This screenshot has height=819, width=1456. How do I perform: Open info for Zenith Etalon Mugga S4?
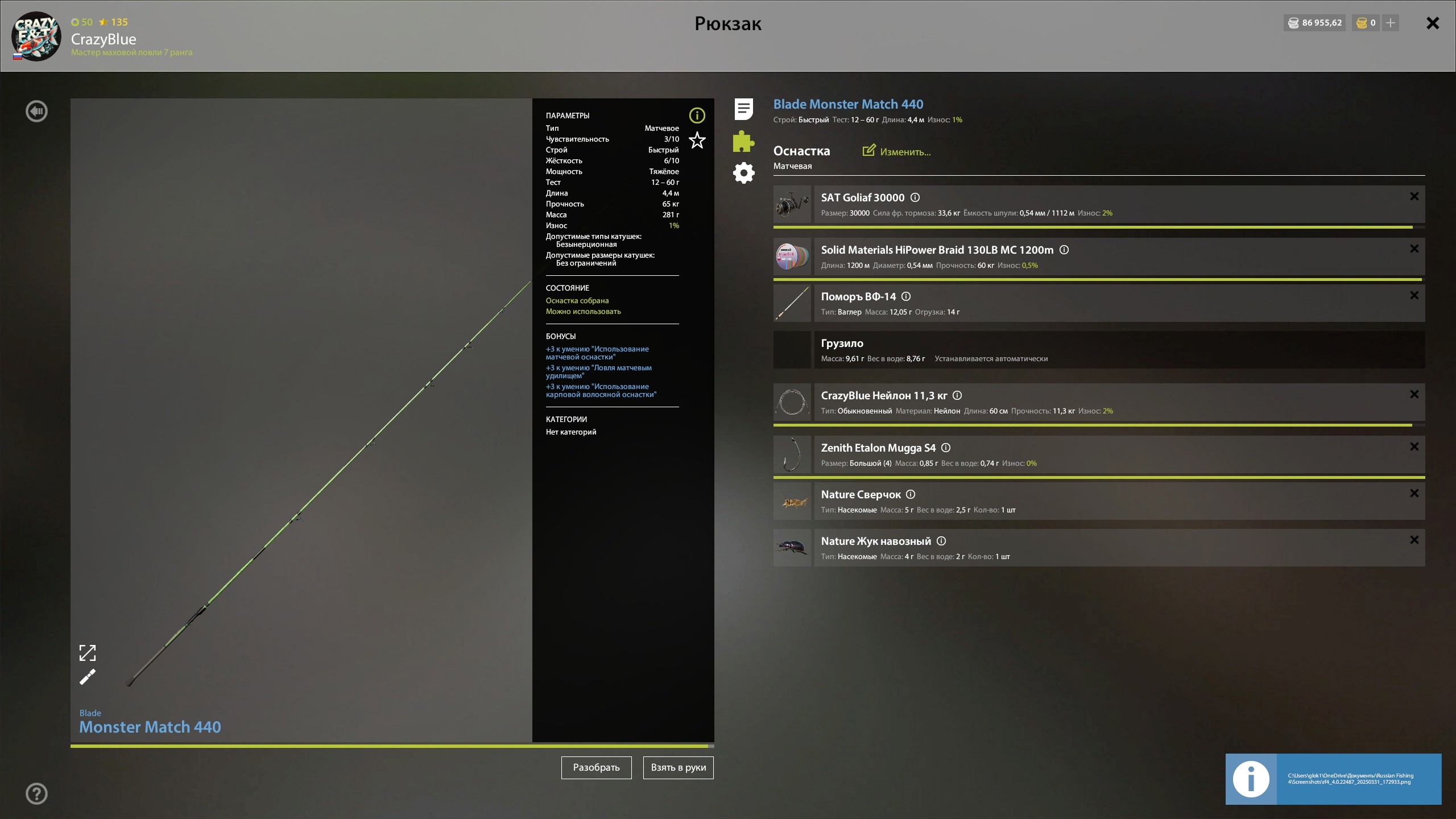pos(946,448)
